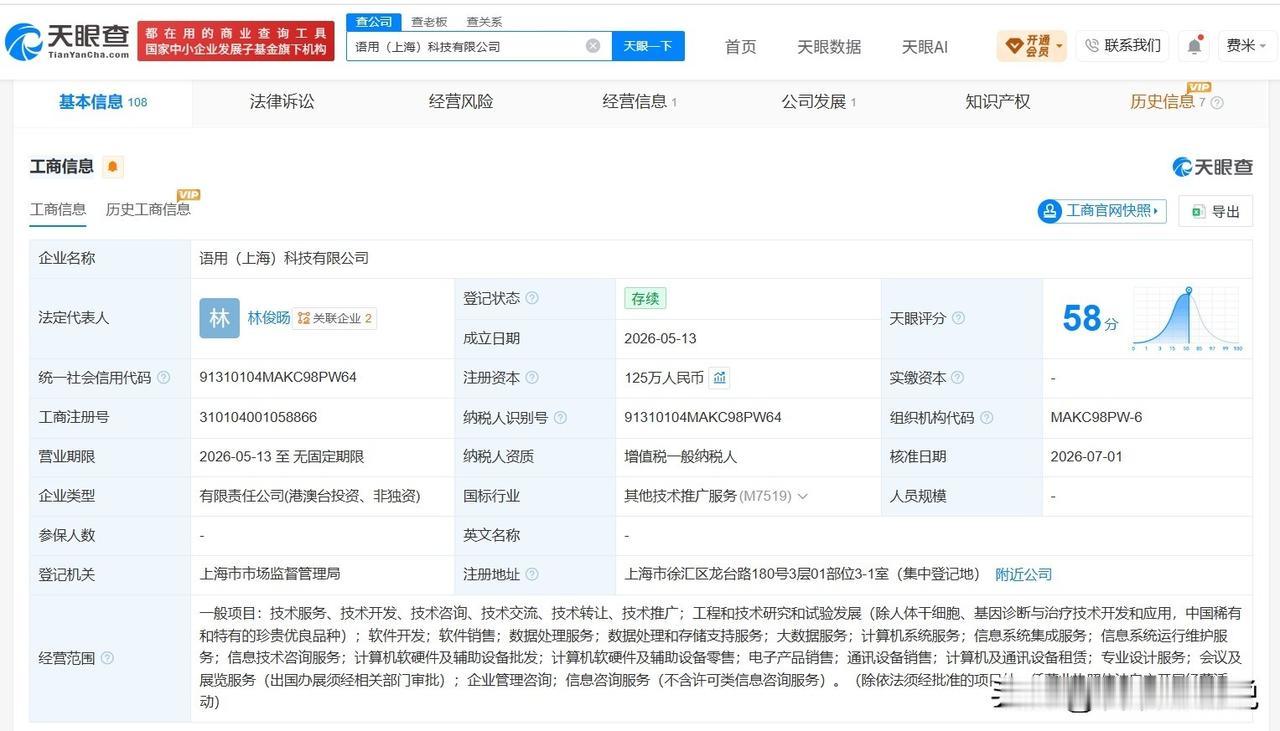The width and height of the screenshot is (1280, 731).
Task: Switch to the 查老板 search mode
Action: (429, 22)
